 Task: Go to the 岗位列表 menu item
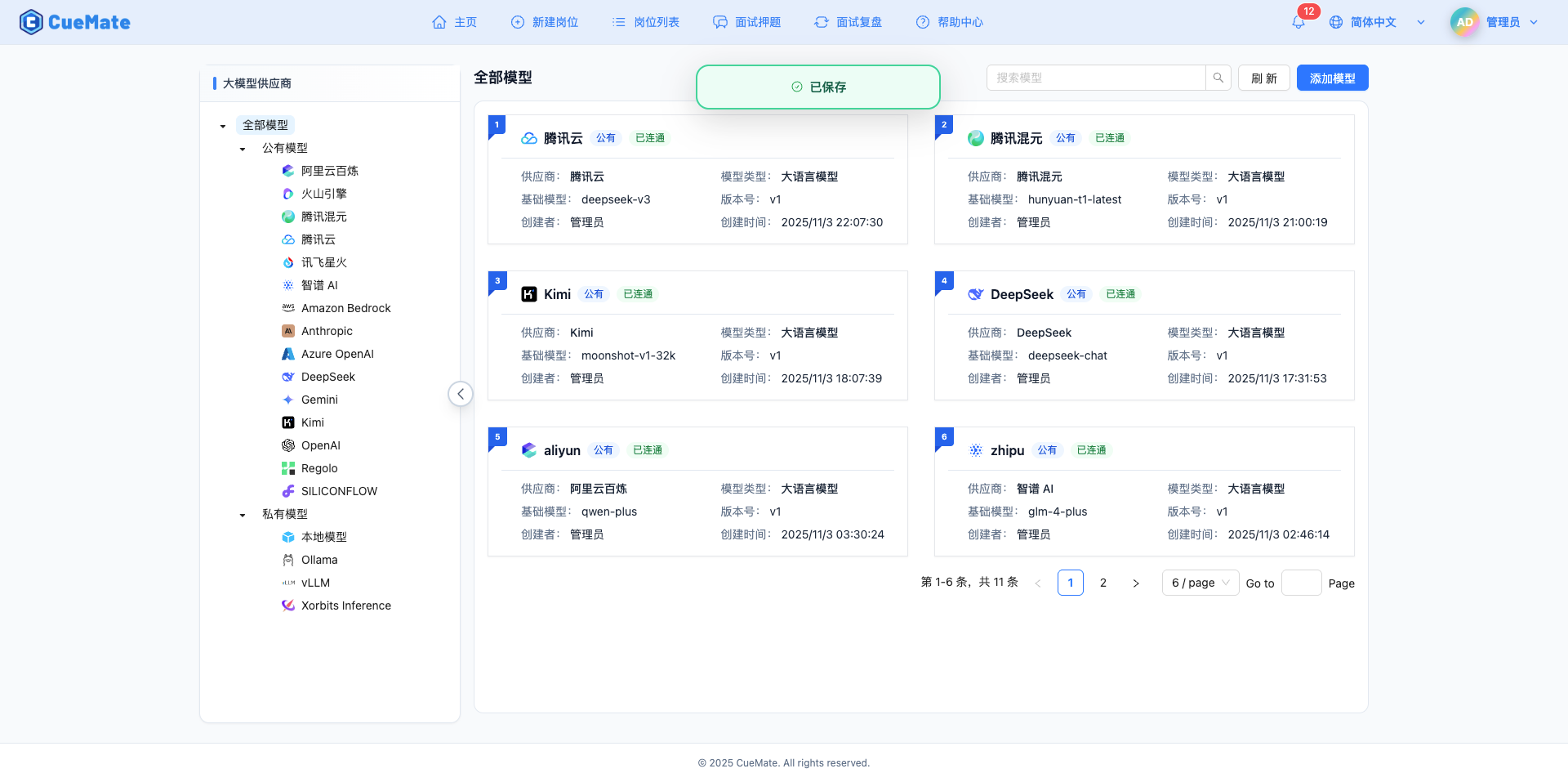pos(645,22)
